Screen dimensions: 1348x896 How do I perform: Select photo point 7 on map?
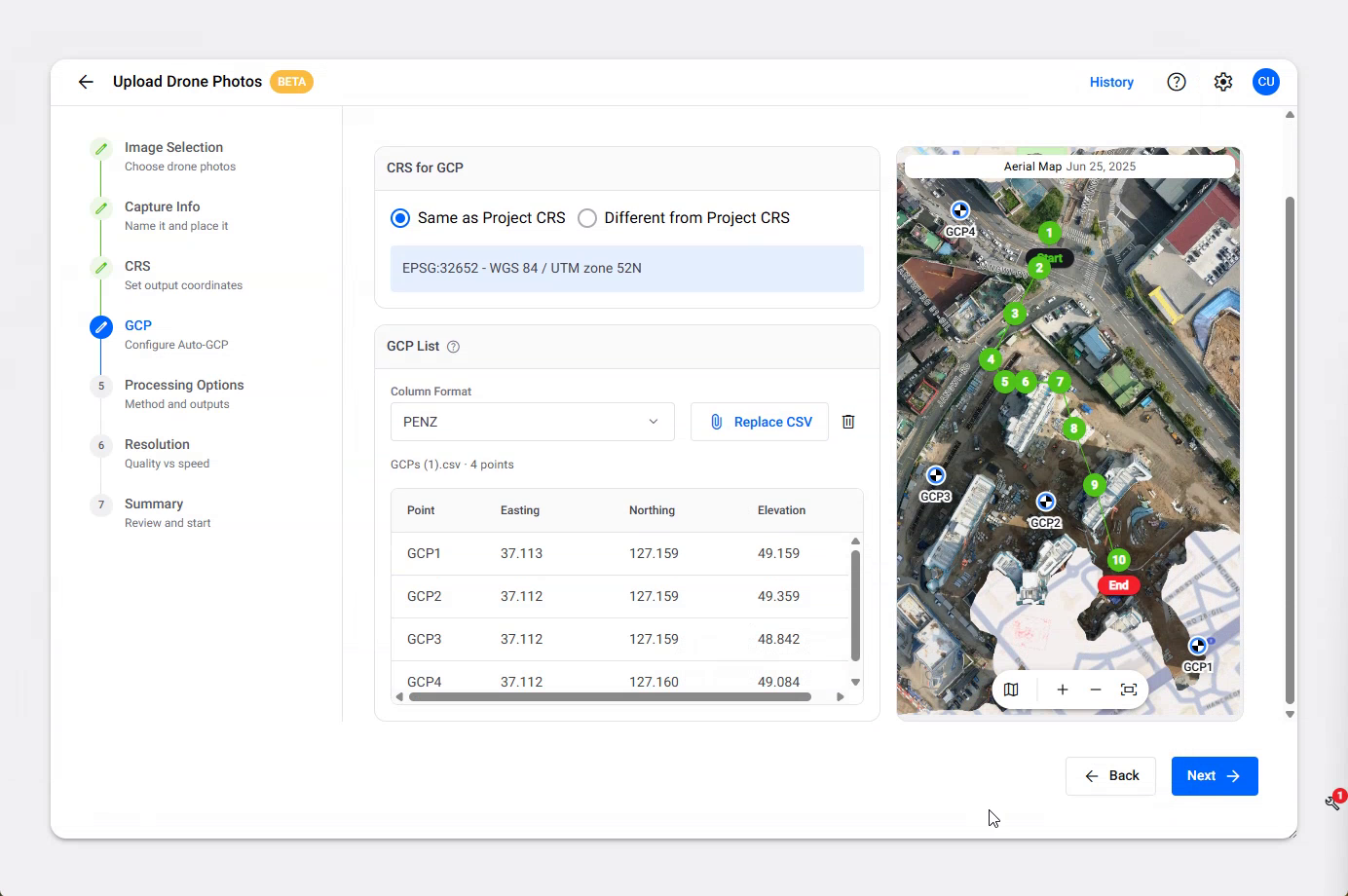[x=1060, y=382]
